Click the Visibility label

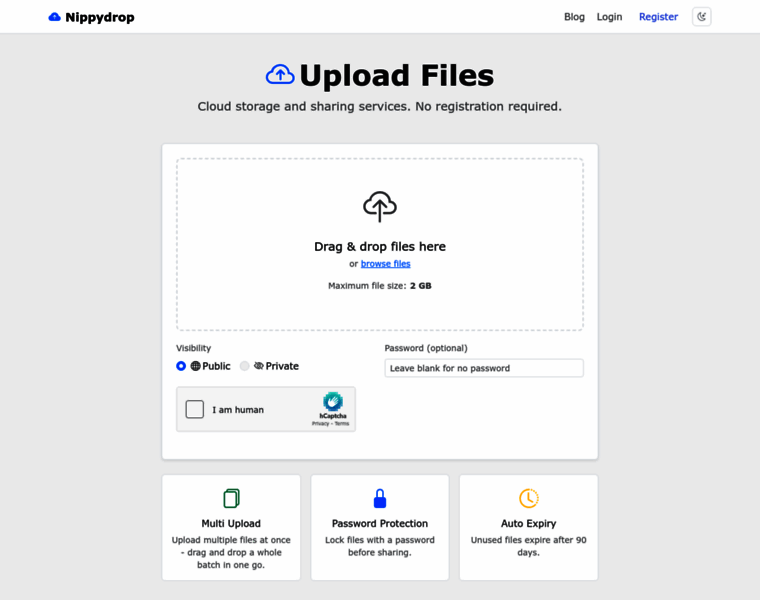pyautogui.click(x=193, y=348)
